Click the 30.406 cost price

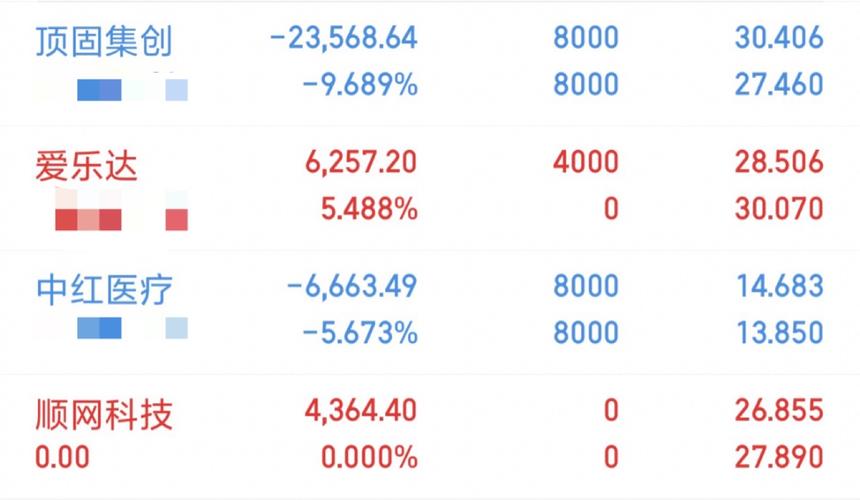[x=778, y=38]
